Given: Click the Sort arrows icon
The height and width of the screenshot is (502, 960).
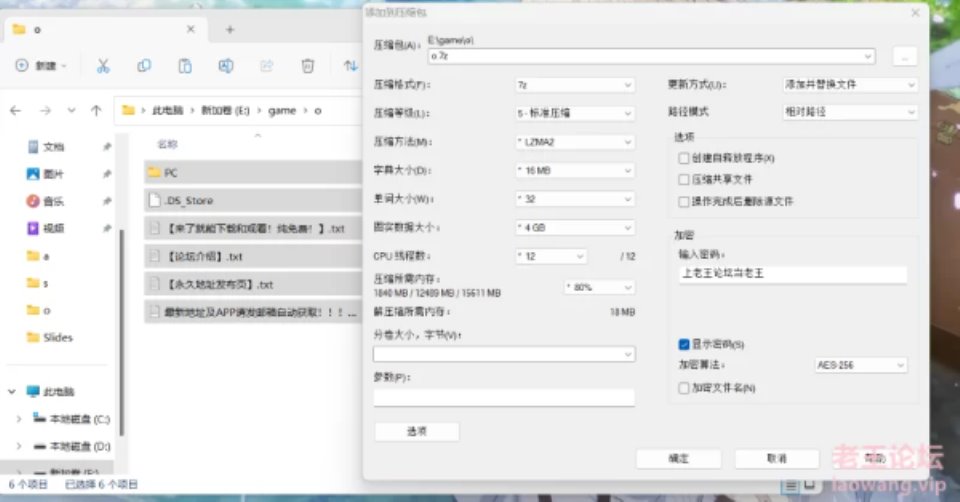Looking at the screenshot, I should [x=350, y=66].
